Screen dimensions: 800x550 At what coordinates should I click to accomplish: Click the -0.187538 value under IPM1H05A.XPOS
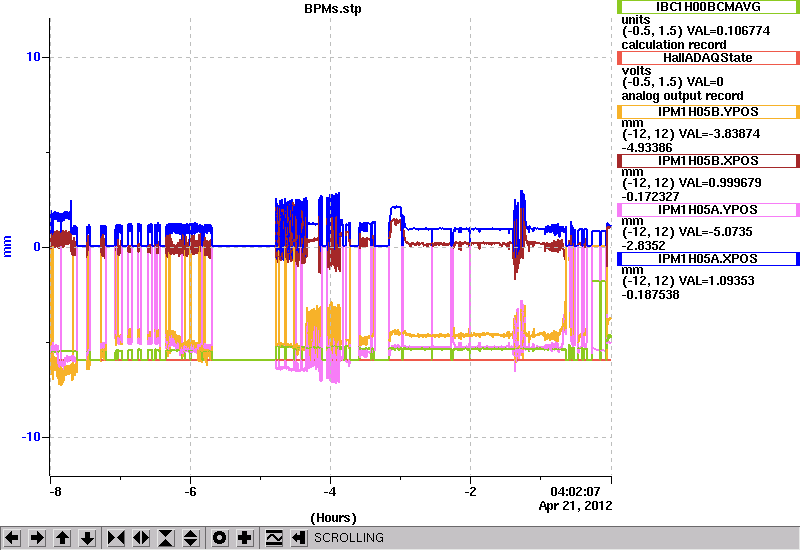pos(651,294)
